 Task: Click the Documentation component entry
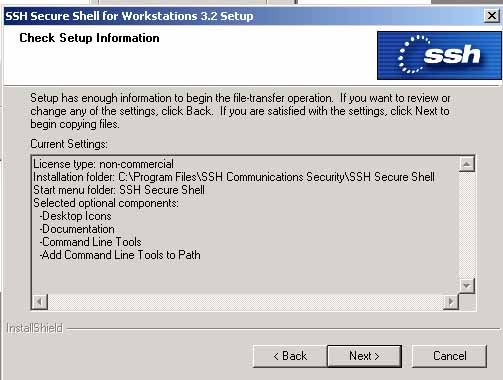coord(77,229)
